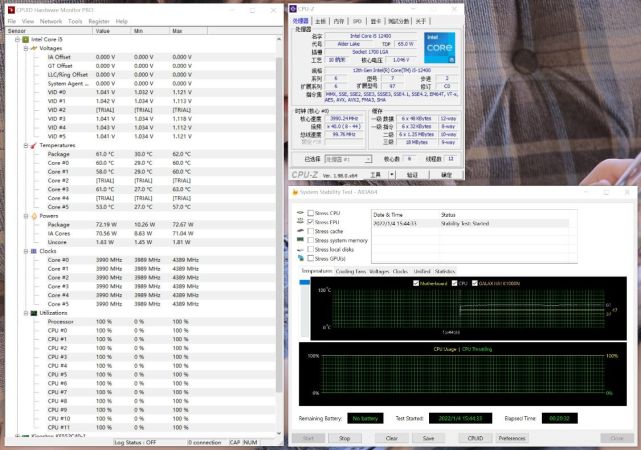Click the Temperatures thermometer icon

[x=31, y=145]
